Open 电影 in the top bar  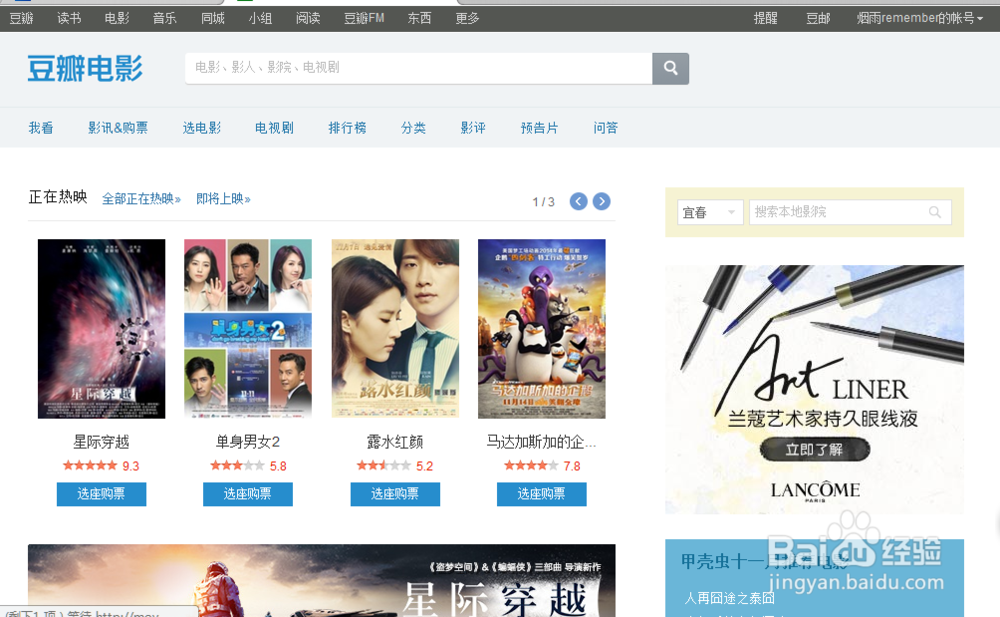pyautogui.click(x=117, y=18)
